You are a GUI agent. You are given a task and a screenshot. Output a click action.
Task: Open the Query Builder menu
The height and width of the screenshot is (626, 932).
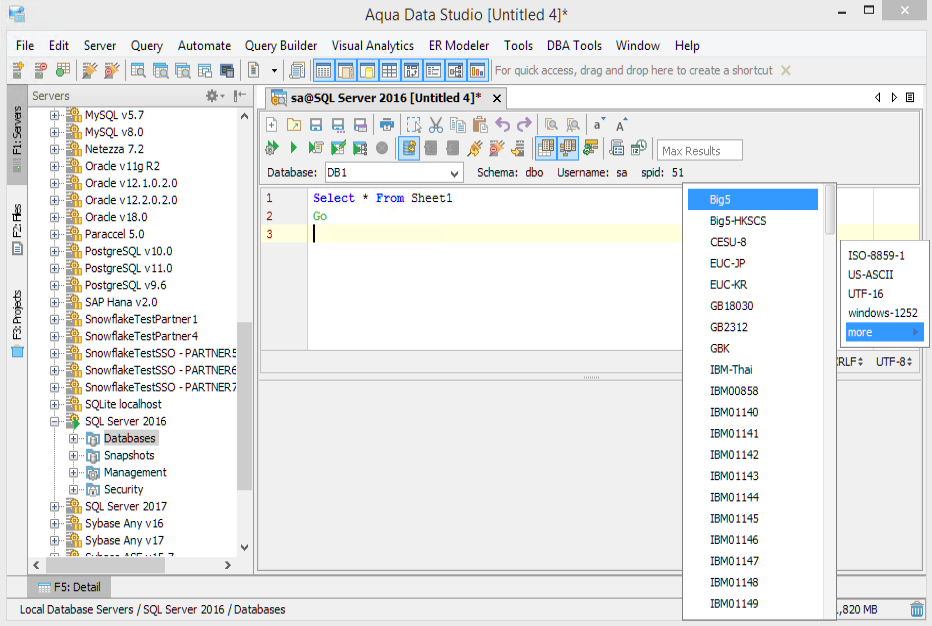point(281,45)
